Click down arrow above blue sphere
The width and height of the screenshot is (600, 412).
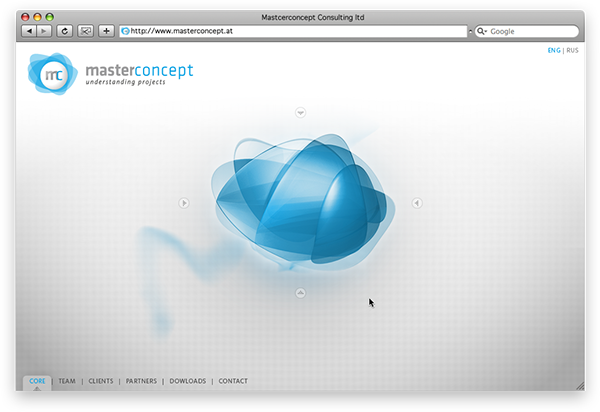(300, 112)
